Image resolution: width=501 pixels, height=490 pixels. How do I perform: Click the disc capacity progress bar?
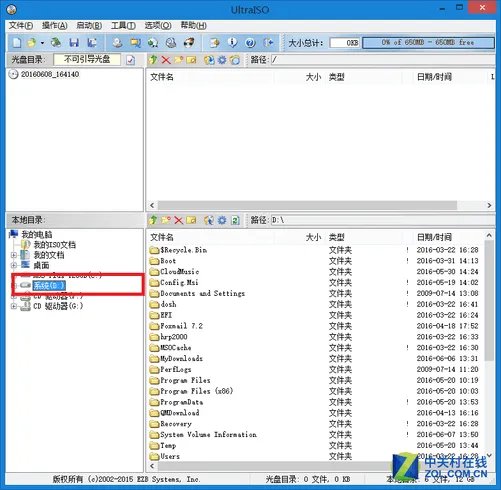[x=428, y=43]
